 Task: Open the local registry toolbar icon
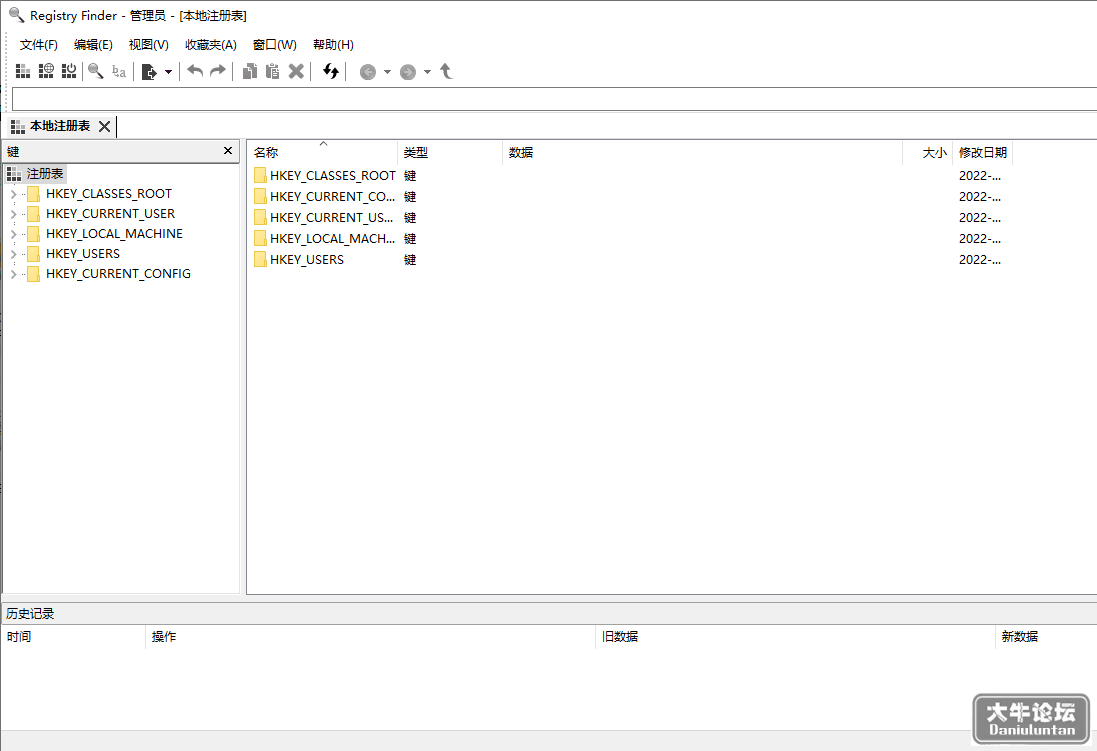click(x=22, y=71)
